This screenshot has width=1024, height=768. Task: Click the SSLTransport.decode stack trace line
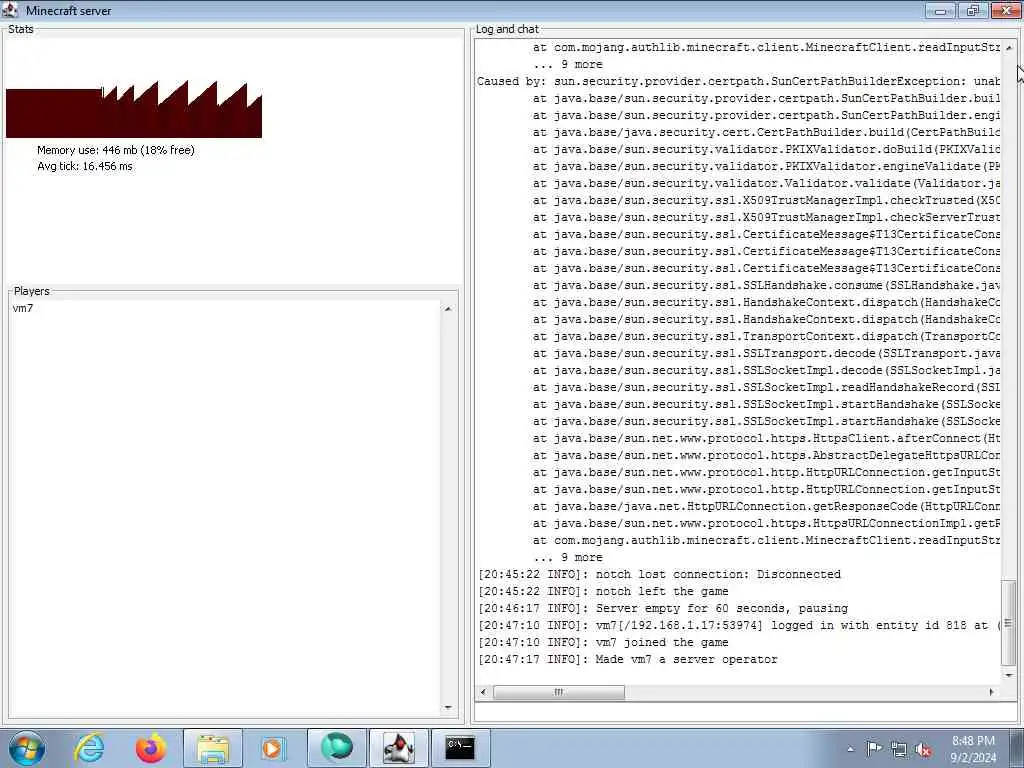pyautogui.click(x=766, y=353)
